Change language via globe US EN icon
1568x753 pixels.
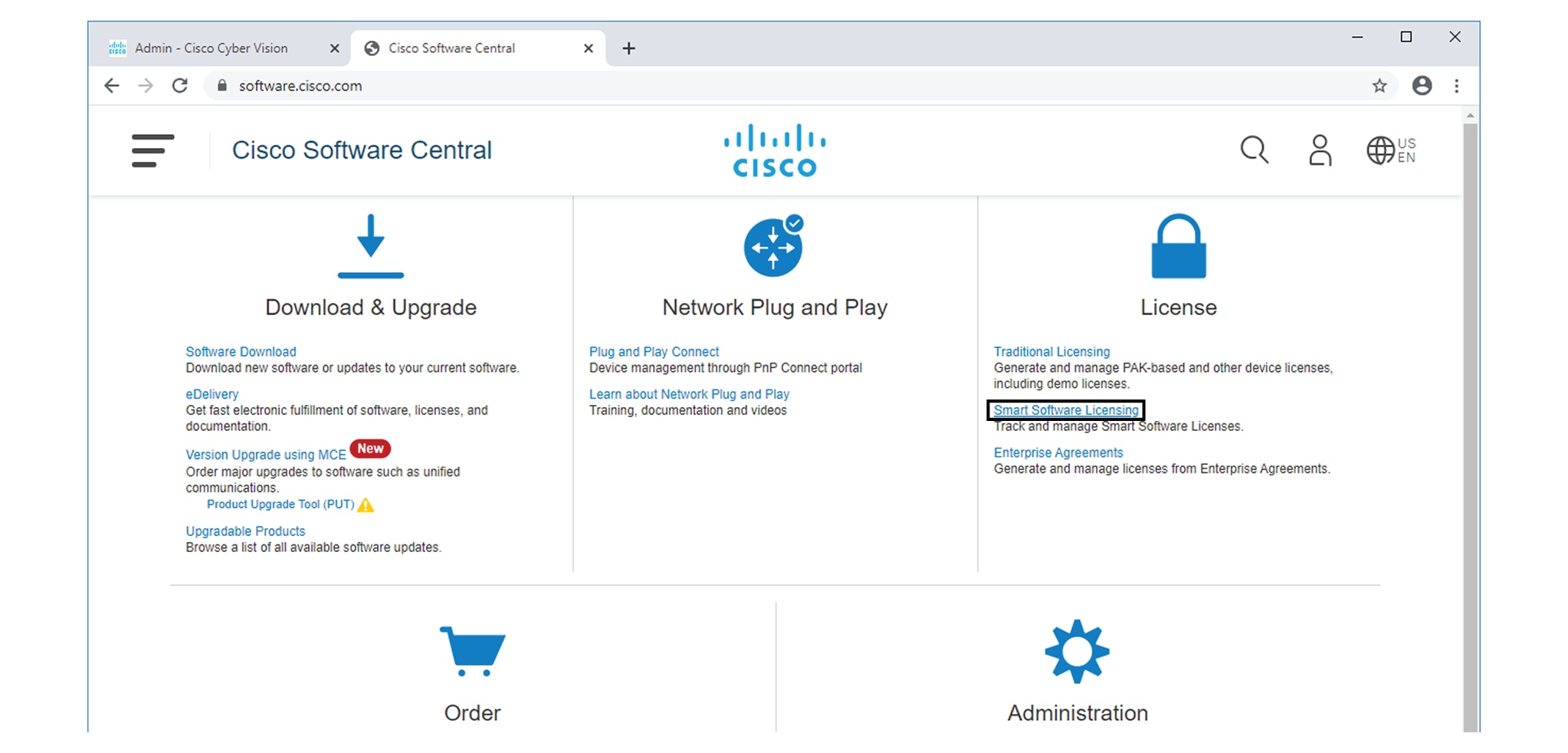pyautogui.click(x=1391, y=150)
